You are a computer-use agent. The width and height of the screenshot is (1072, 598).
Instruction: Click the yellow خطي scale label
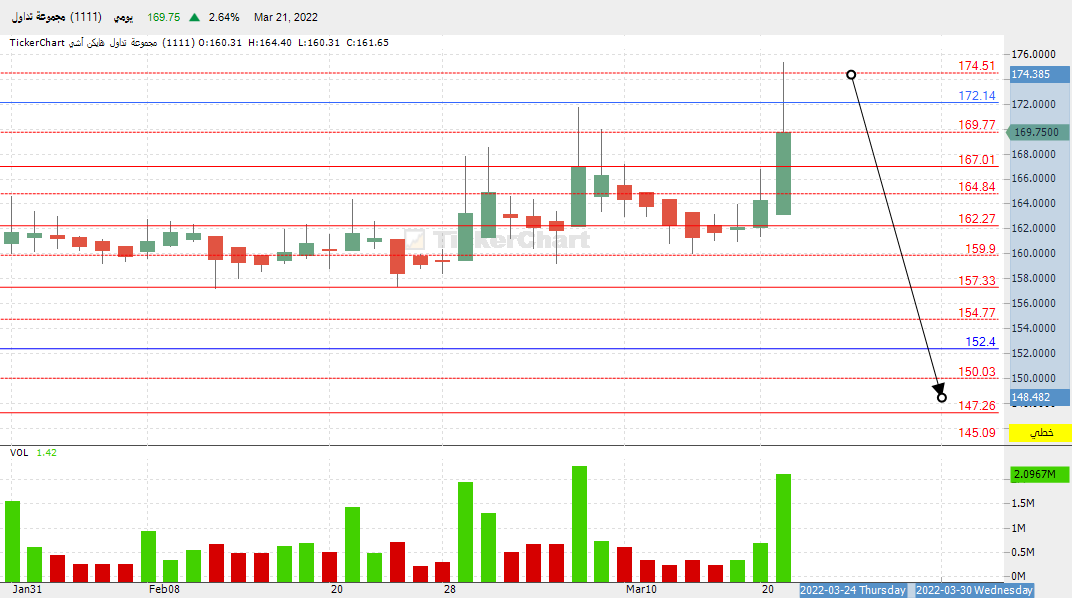[1041, 433]
